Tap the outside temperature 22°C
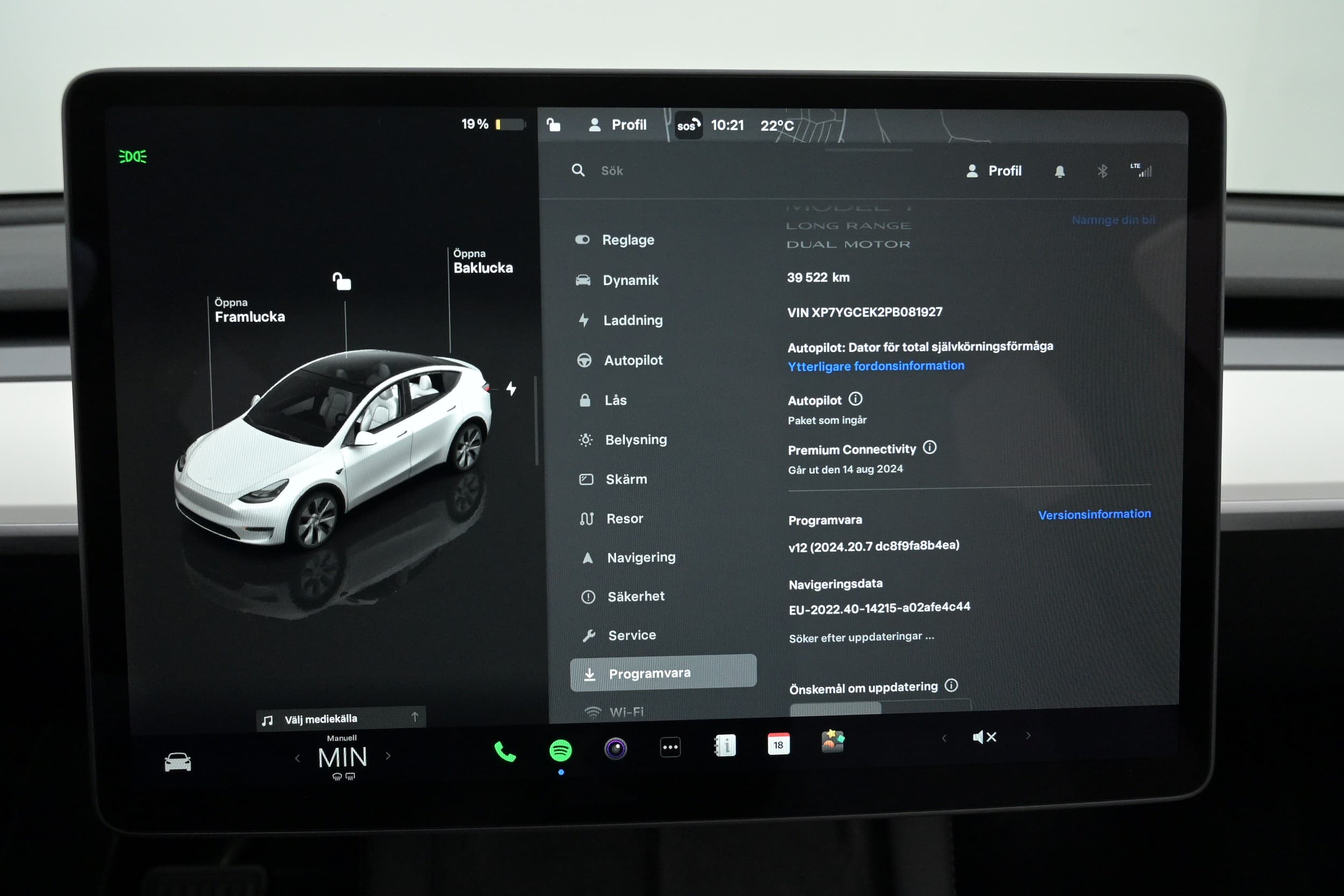1344x896 pixels. pos(777,125)
